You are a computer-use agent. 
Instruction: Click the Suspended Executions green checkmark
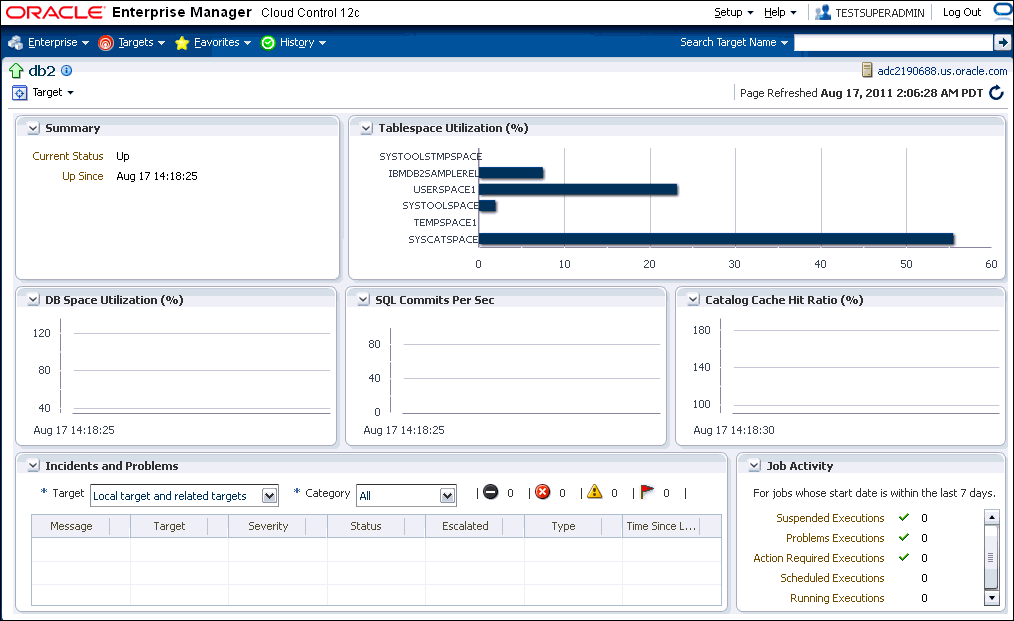pos(904,518)
